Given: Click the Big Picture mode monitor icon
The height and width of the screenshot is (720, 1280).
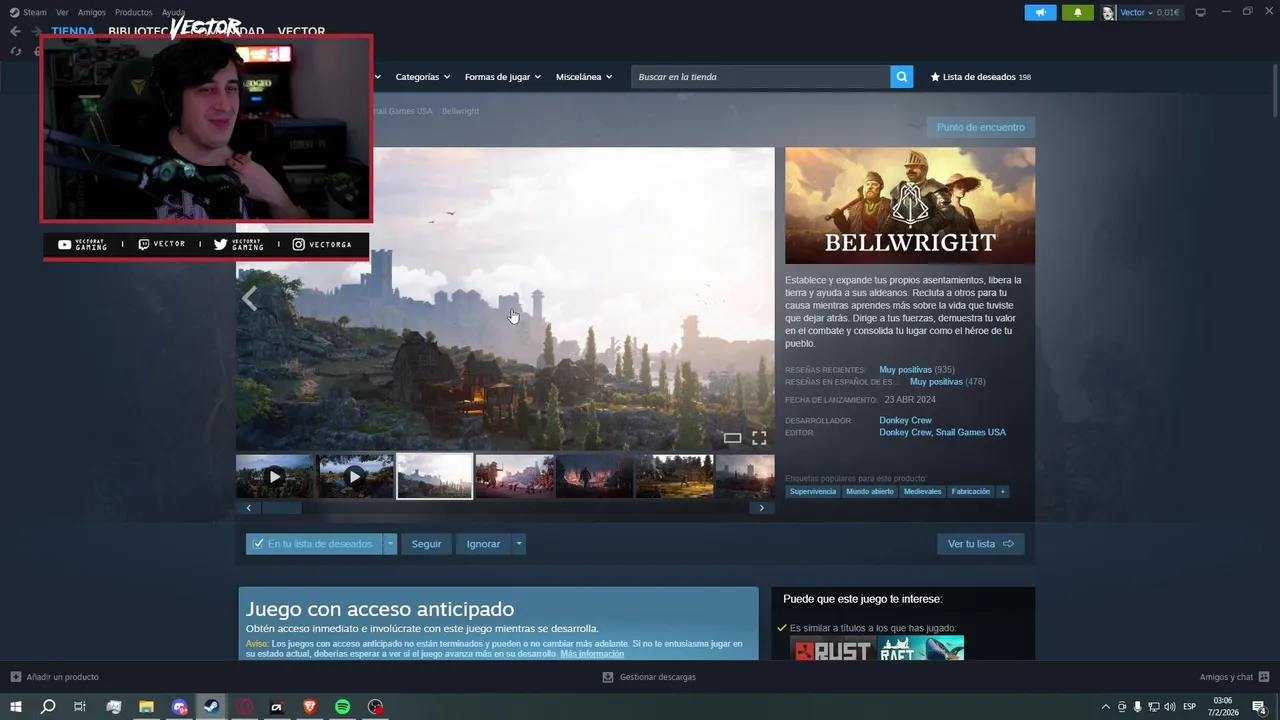Looking at the screenshot, I should click(x=1200, y=13).
